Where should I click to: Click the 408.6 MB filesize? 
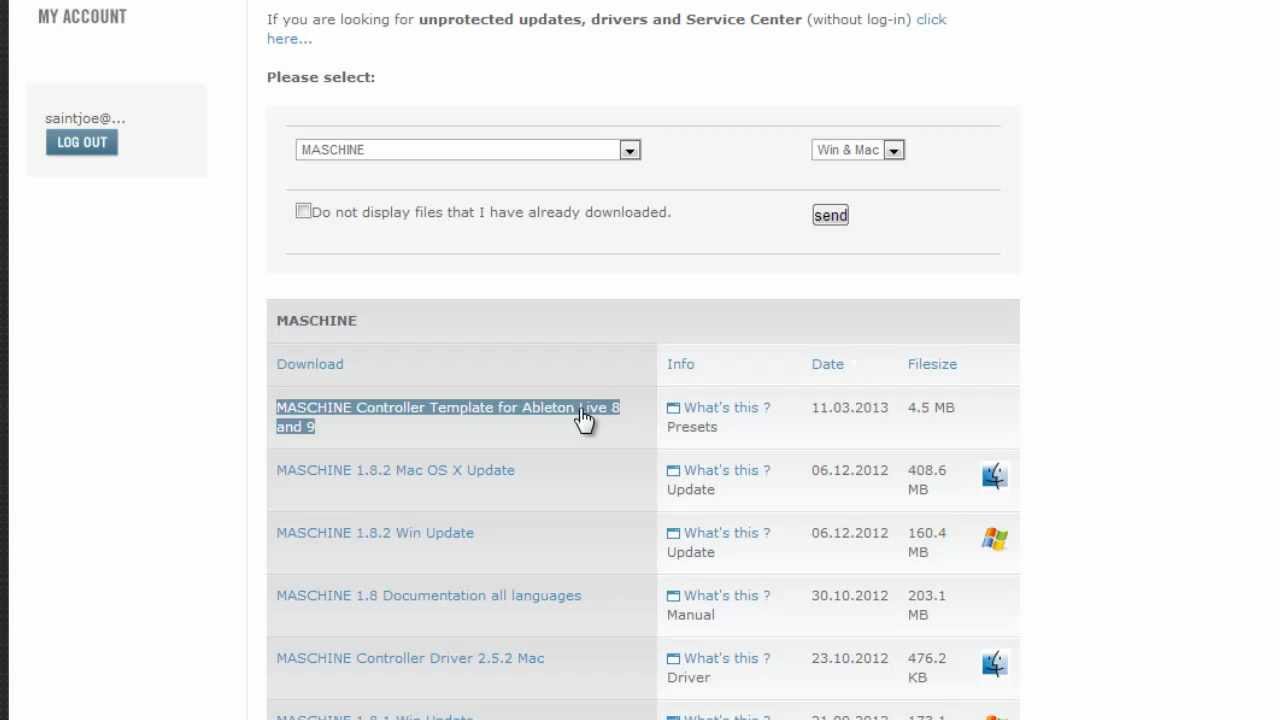pos(927,479)
